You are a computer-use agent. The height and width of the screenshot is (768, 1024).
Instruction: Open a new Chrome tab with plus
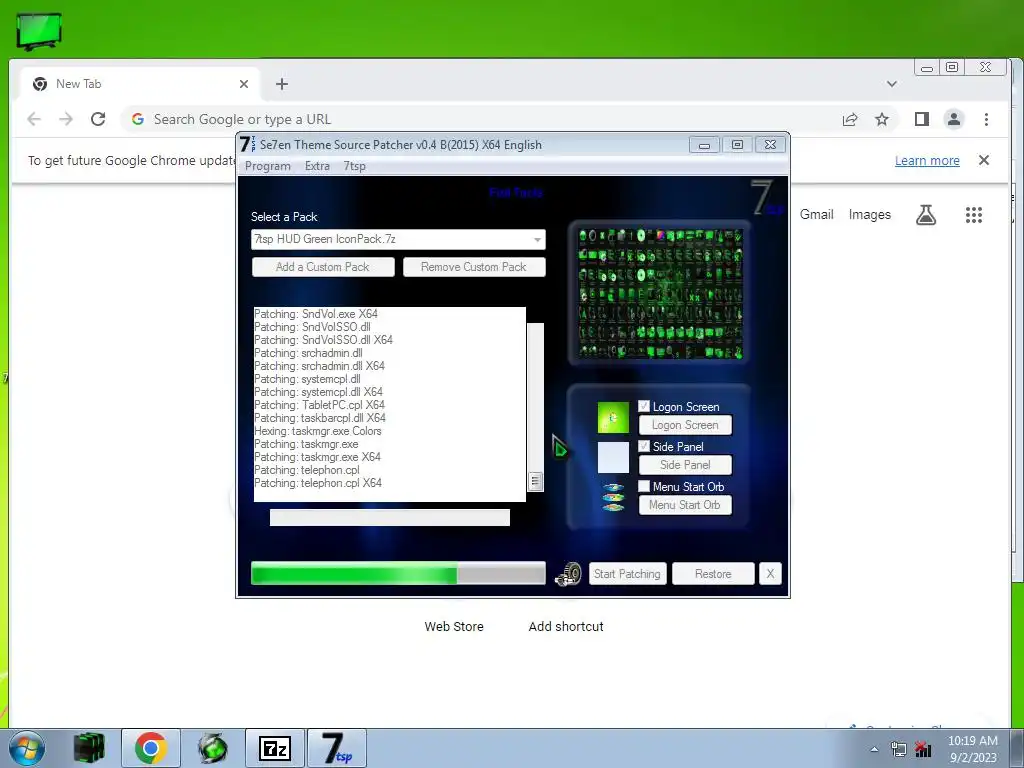[281, 84]
